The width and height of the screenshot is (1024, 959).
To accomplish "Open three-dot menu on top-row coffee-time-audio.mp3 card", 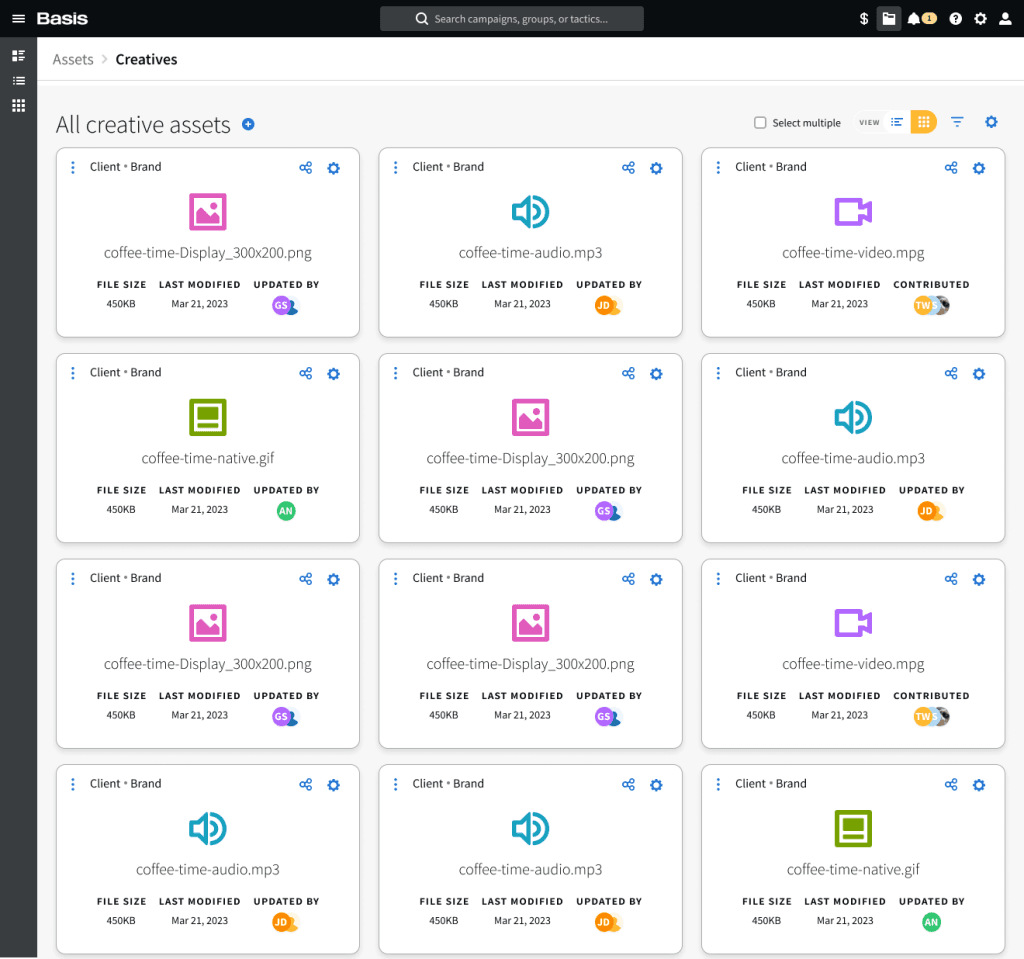I will click(x=396, y=168).
